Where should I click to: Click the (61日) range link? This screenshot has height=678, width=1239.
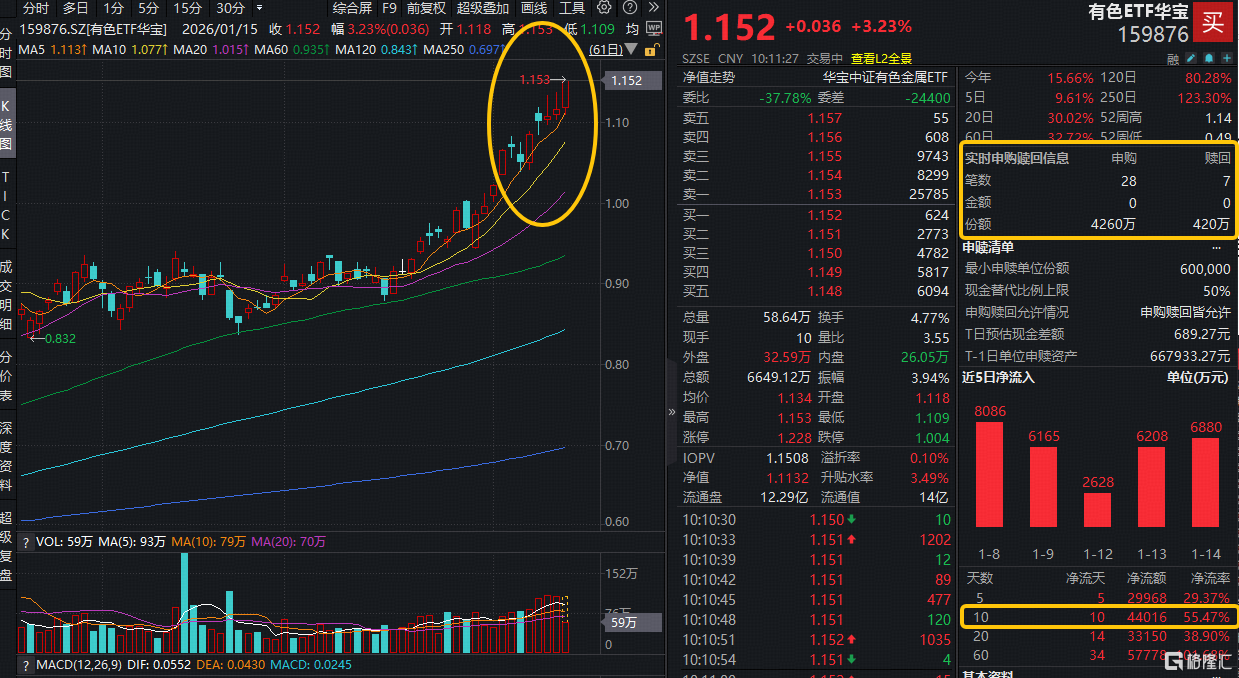click(x=606, y=49)
